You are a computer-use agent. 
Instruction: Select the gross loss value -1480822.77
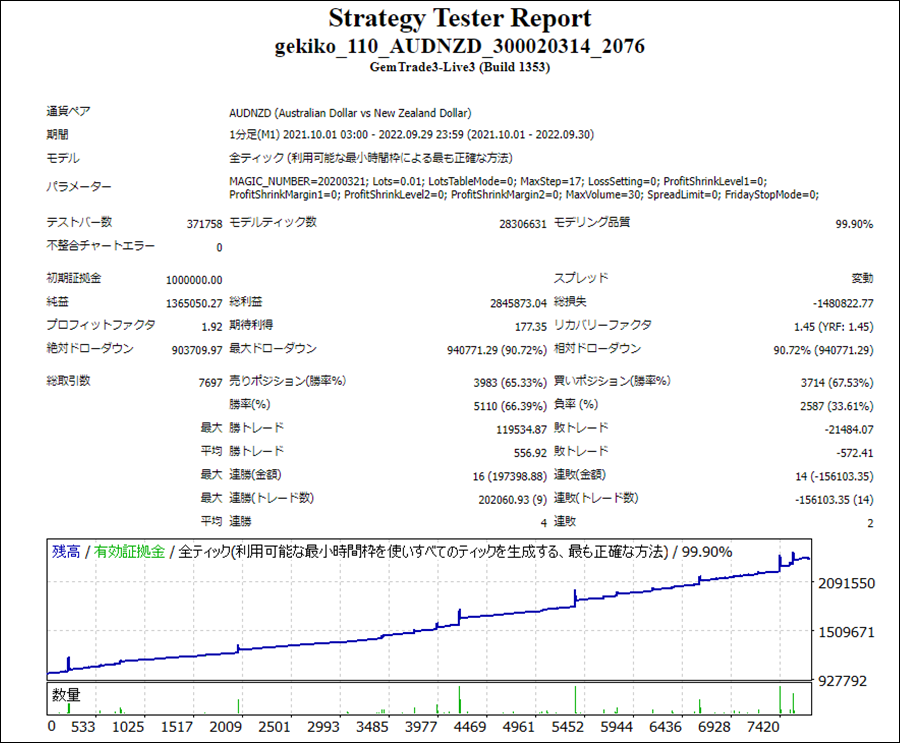point(838,303)
